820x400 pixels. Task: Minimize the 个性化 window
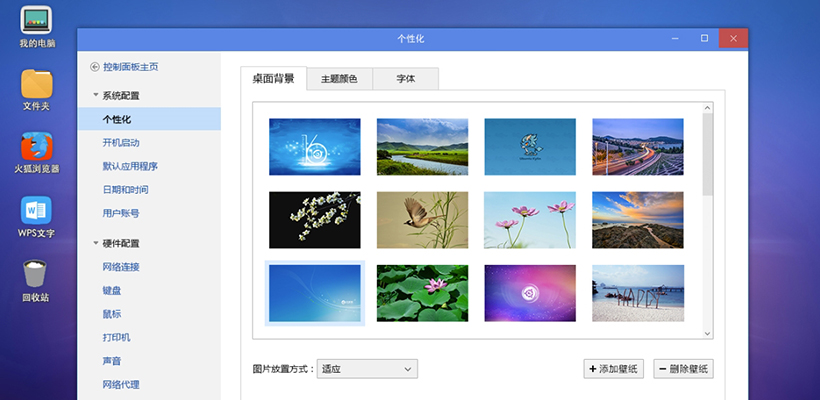click(676, 39)
